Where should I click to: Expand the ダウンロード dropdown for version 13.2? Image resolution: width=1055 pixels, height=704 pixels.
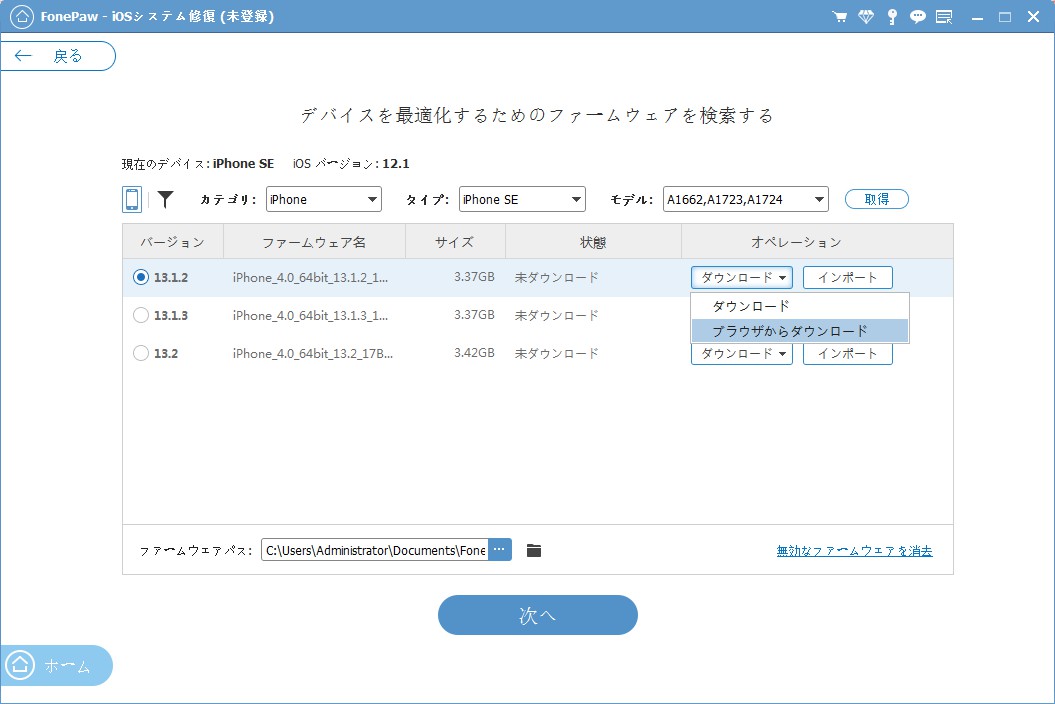tap(741, 354)
